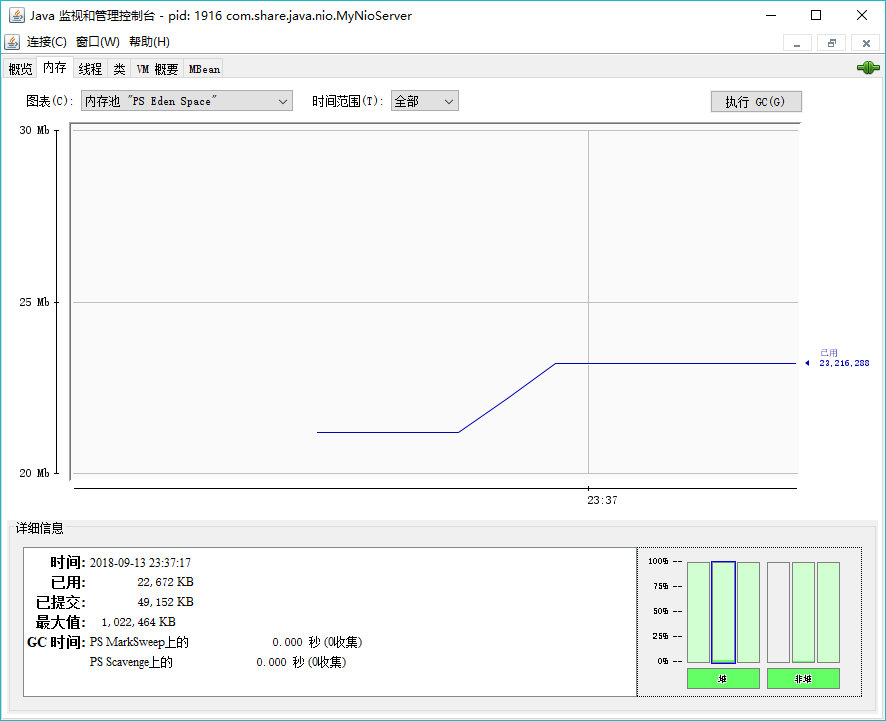Click the 2018-09-13 23:37:17 timestamp
Viewport: 886px width, 721px height.
(x=140, y=563)
